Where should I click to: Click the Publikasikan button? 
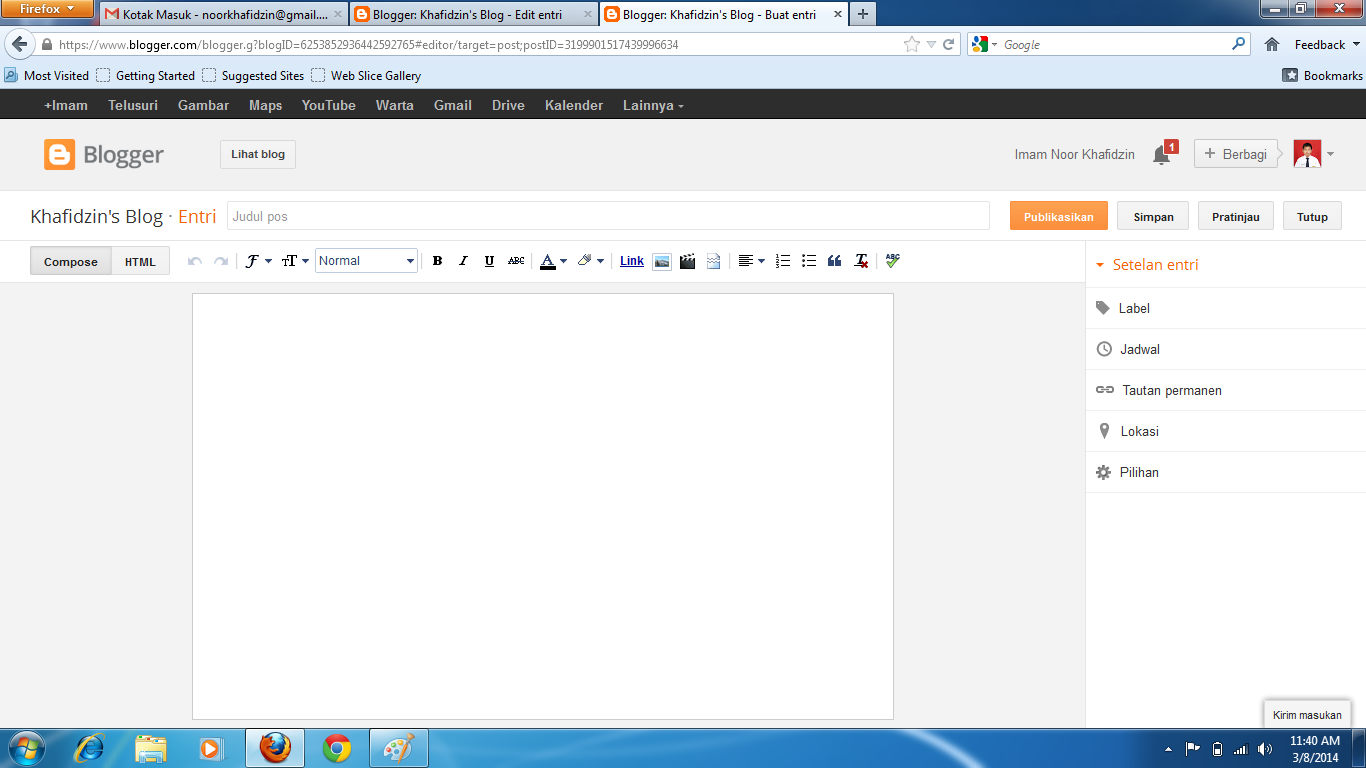[x=1058, y=216]
